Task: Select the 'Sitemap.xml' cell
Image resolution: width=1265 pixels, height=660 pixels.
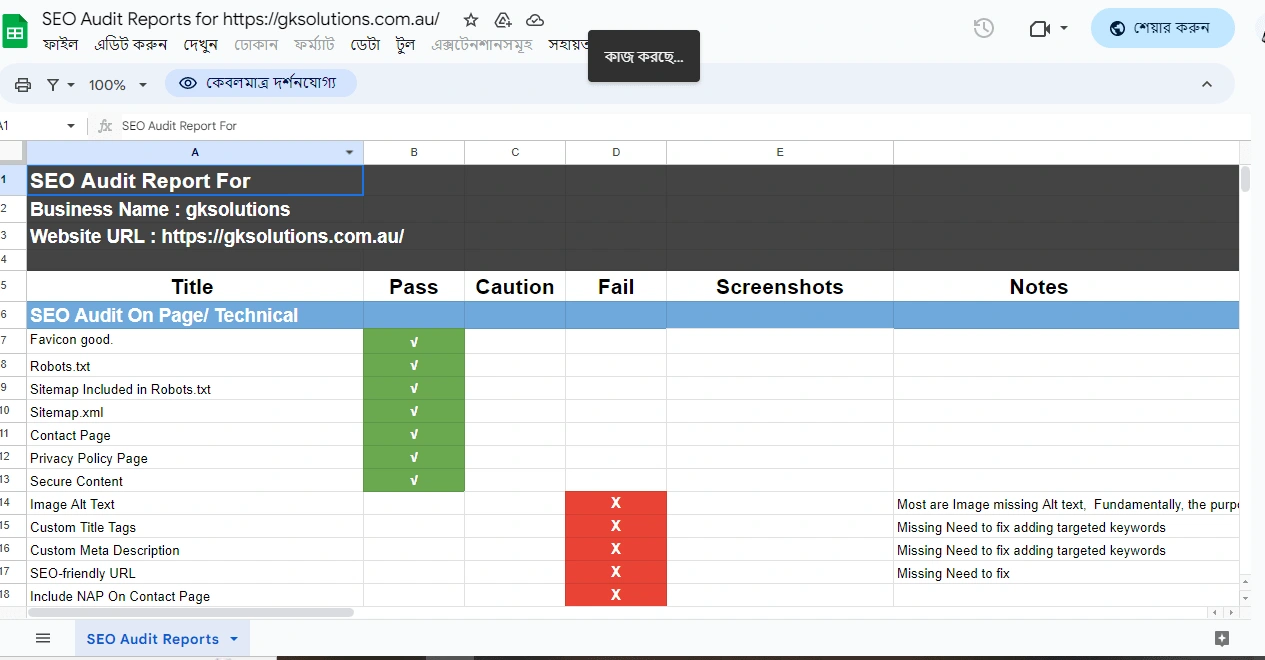Action: [195, 411]
